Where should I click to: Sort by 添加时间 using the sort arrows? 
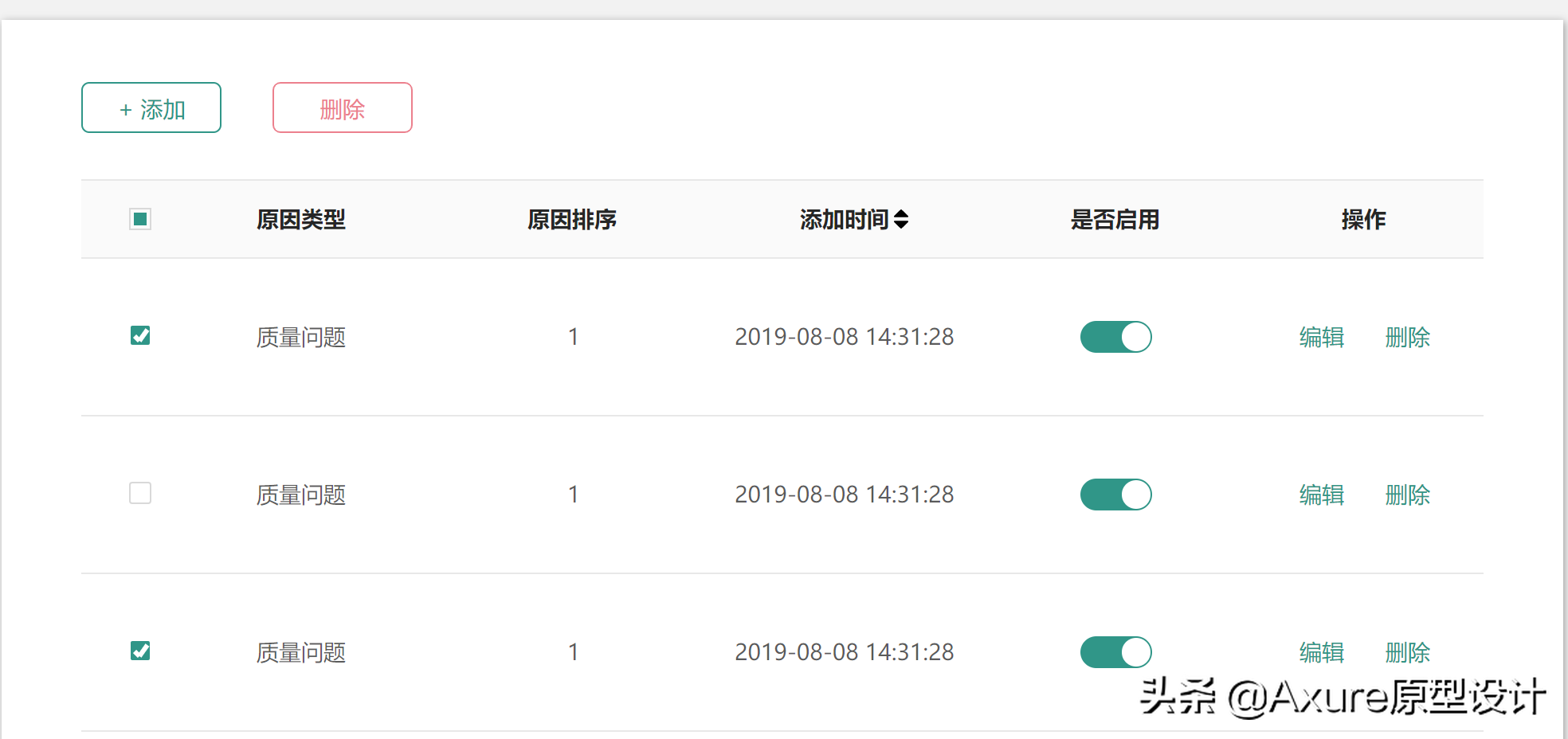tap(901, 219)
